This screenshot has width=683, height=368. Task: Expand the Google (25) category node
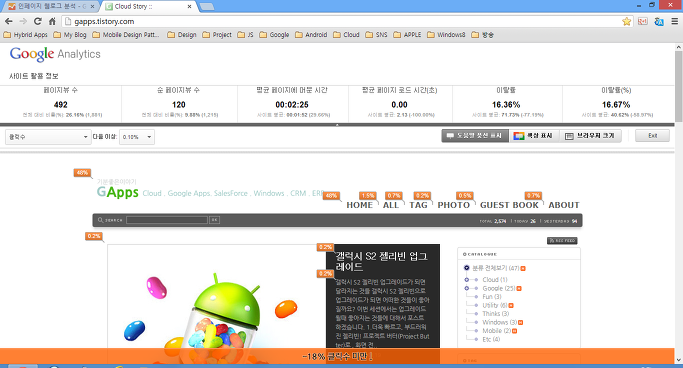click(467, 288)
